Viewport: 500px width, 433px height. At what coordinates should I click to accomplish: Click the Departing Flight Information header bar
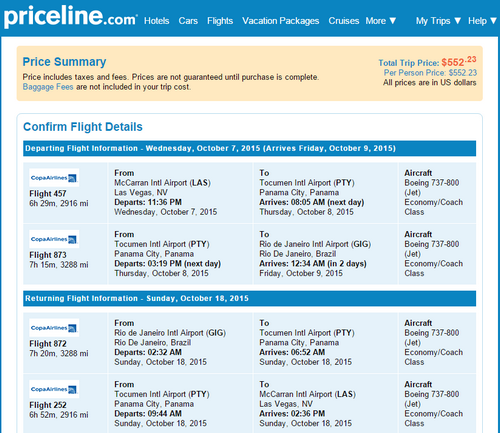point(249,148)
